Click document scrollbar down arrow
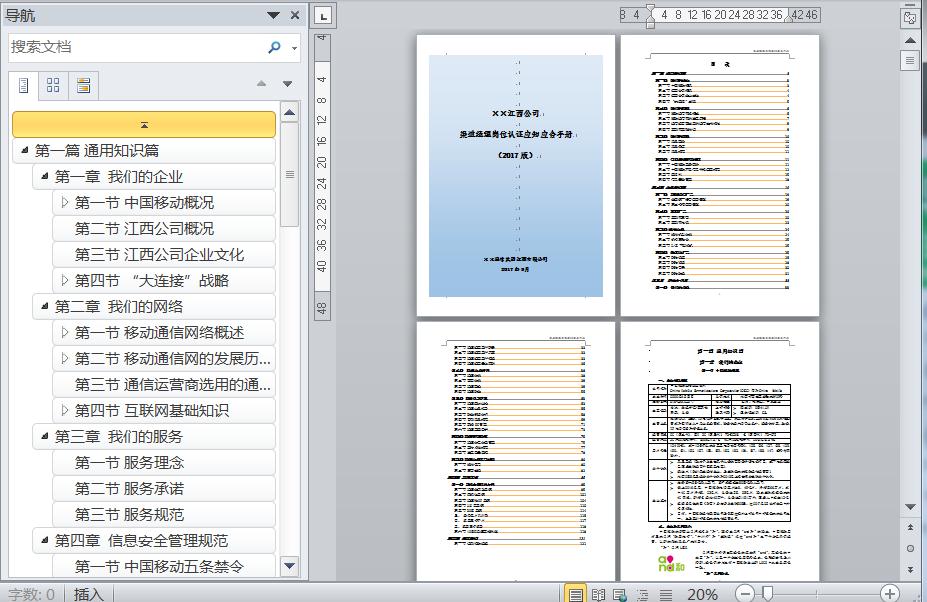Viewport: 927px width, 602px height. click(x=910, y=507)
